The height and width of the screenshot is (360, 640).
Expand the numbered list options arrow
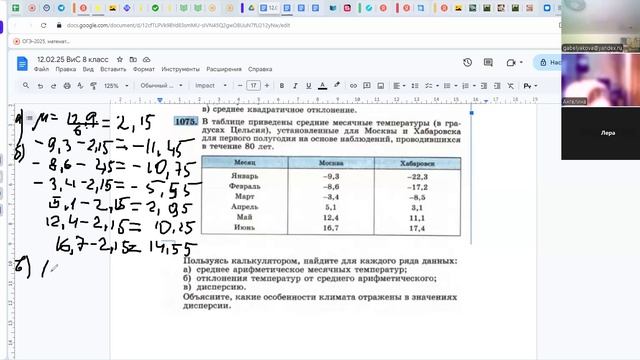(474, 86)
